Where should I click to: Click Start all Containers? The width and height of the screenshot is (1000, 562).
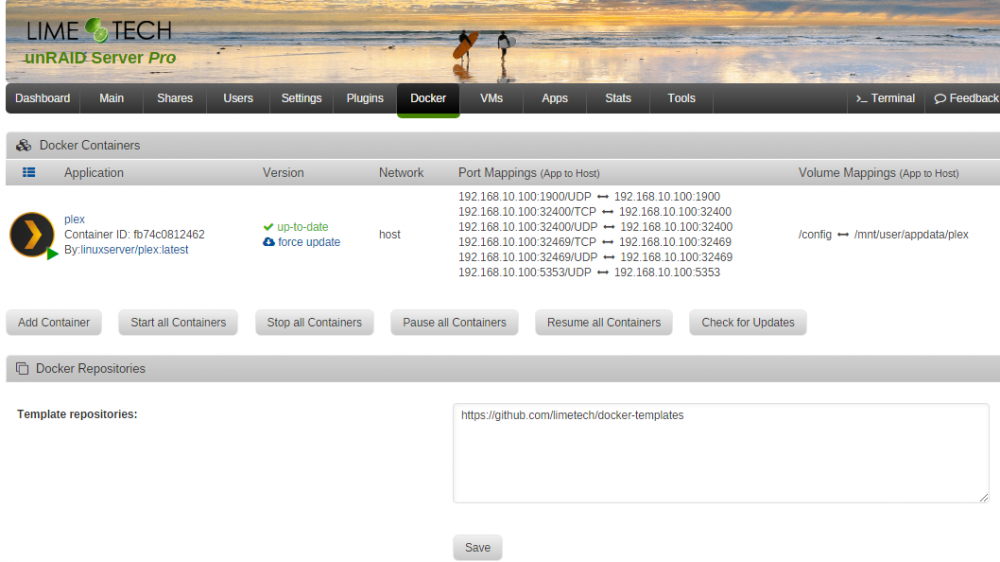tap(178, 322)
